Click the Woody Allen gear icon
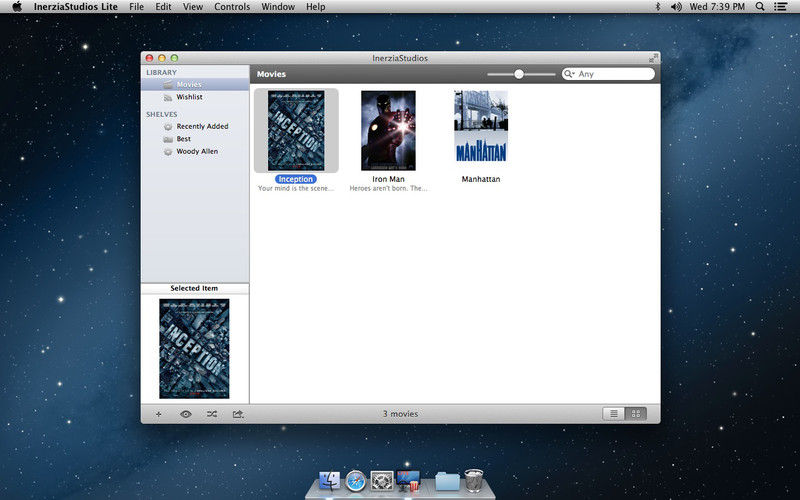 (x=168, y=152)
